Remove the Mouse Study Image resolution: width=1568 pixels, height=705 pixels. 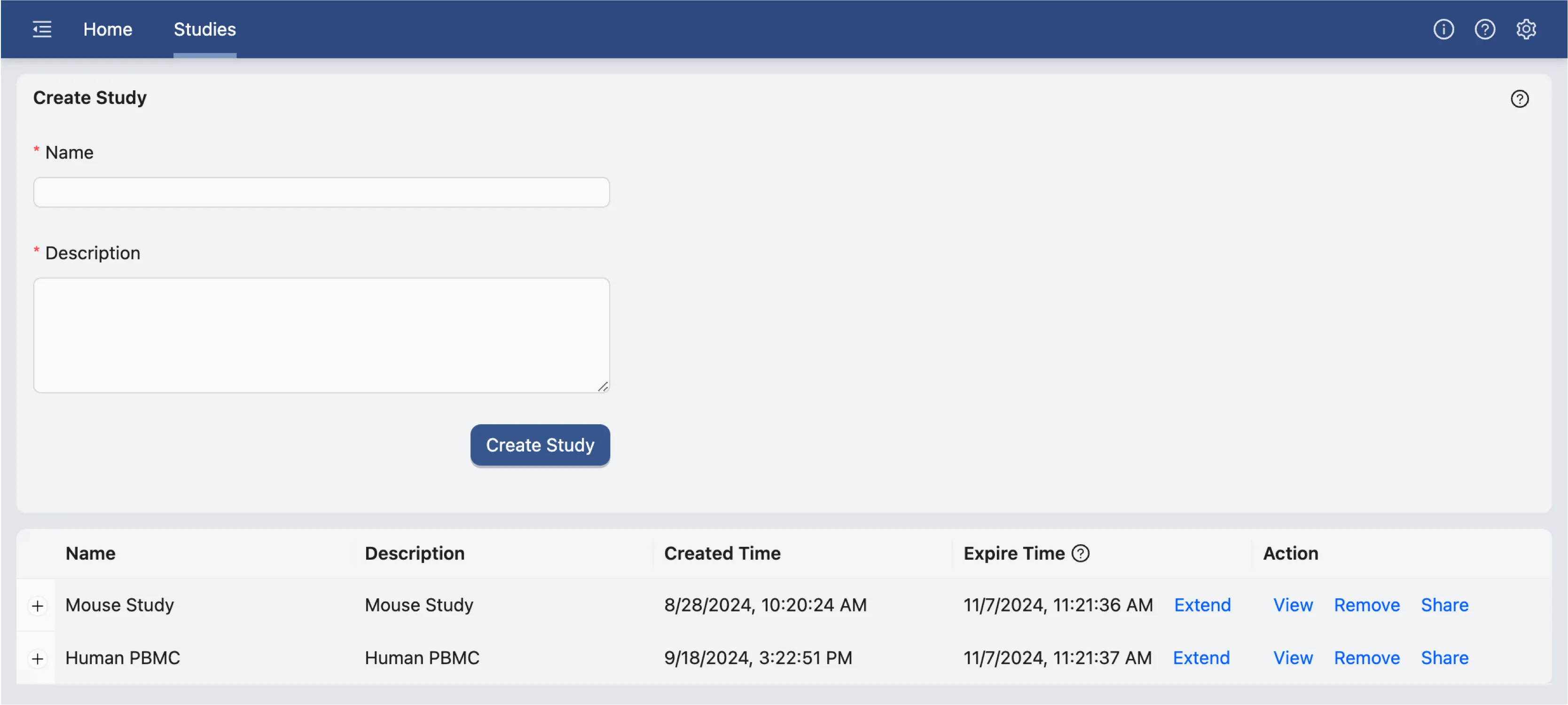pos(1366,605)
